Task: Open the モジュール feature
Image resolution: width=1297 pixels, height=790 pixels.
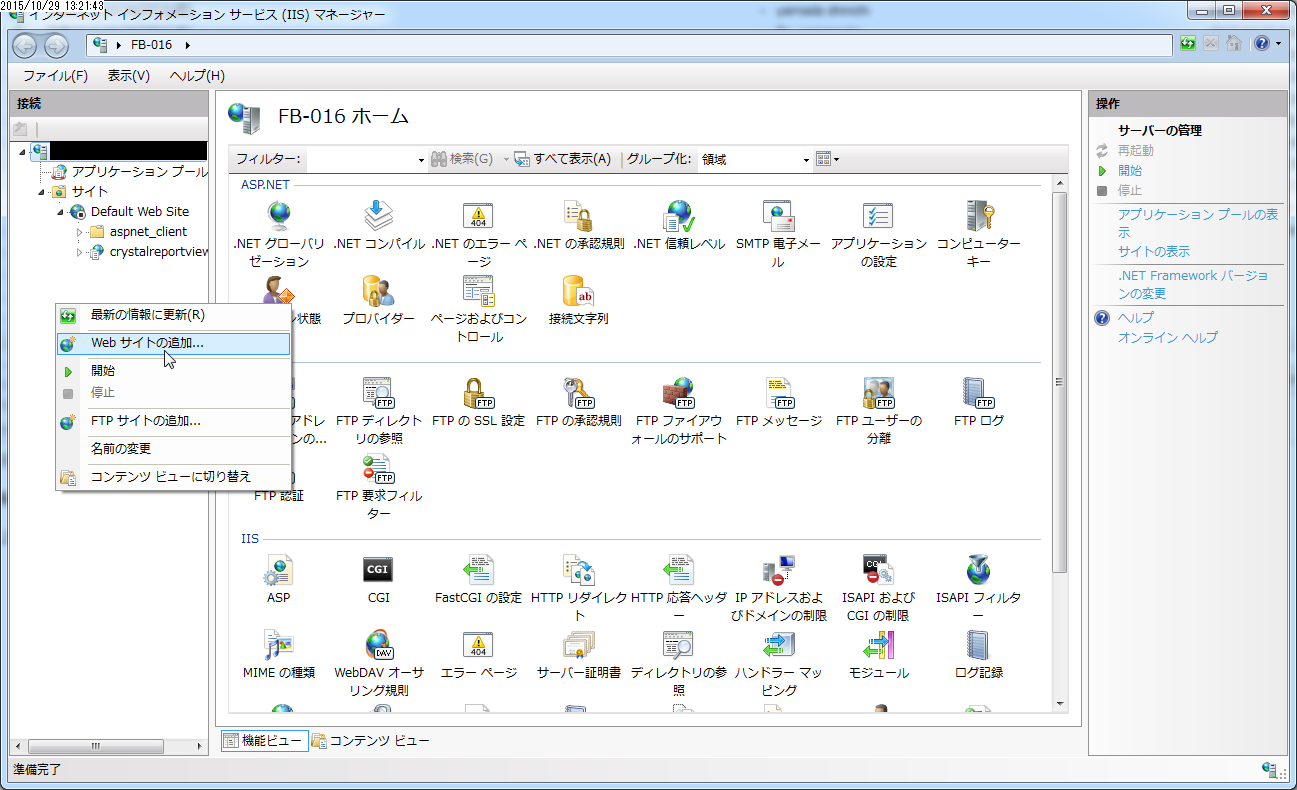Action: click(878, 655)
